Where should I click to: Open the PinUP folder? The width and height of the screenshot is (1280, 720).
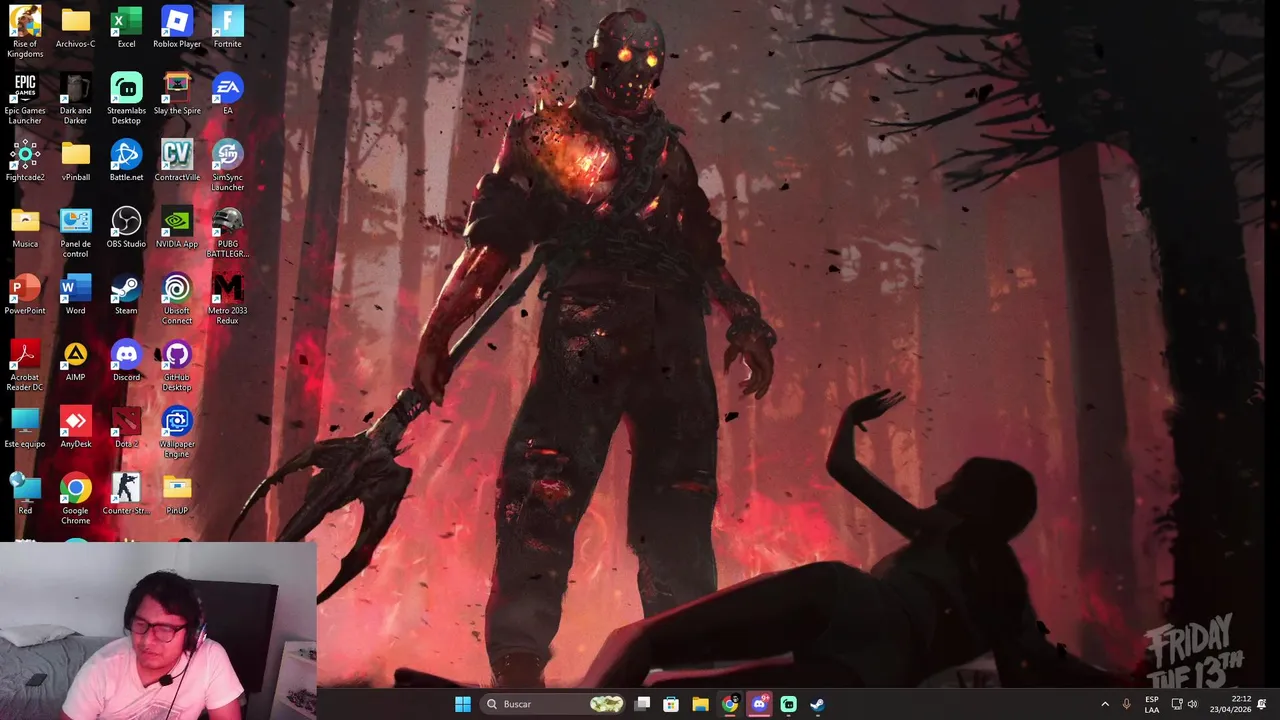177,494
